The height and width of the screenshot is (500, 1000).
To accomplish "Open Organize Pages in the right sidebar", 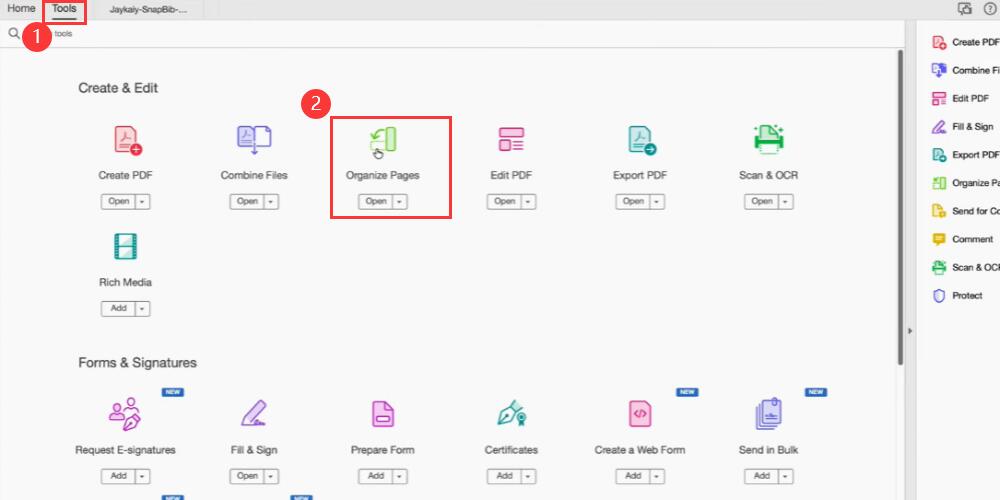I will pos(966,183).
